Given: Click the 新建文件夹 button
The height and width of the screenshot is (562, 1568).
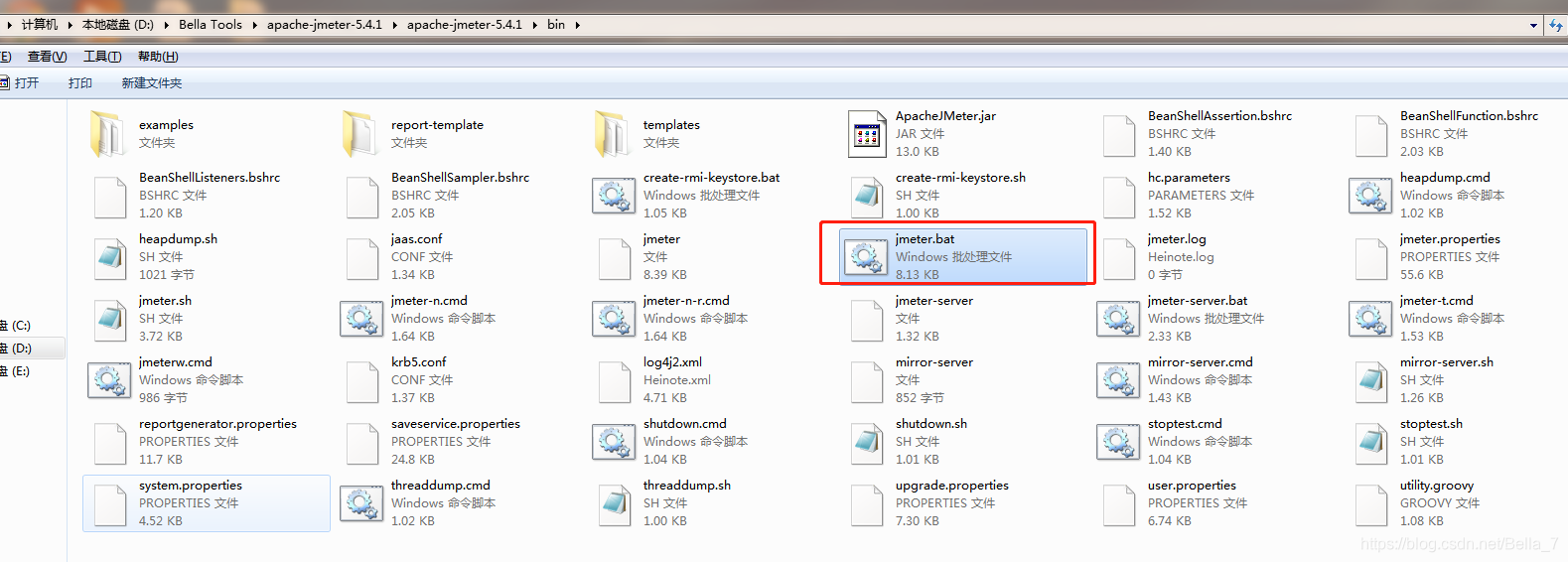Looking at the screenshot, I should pos(152,83).
